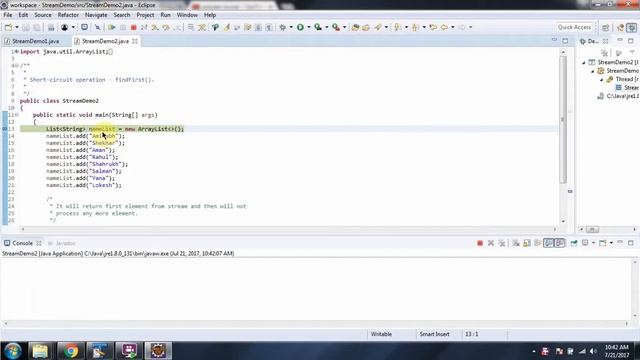Screen dimensions: 640x360
Task: Click Remove All Terminated Launches in Console
Action: click(x=502, y=243)
